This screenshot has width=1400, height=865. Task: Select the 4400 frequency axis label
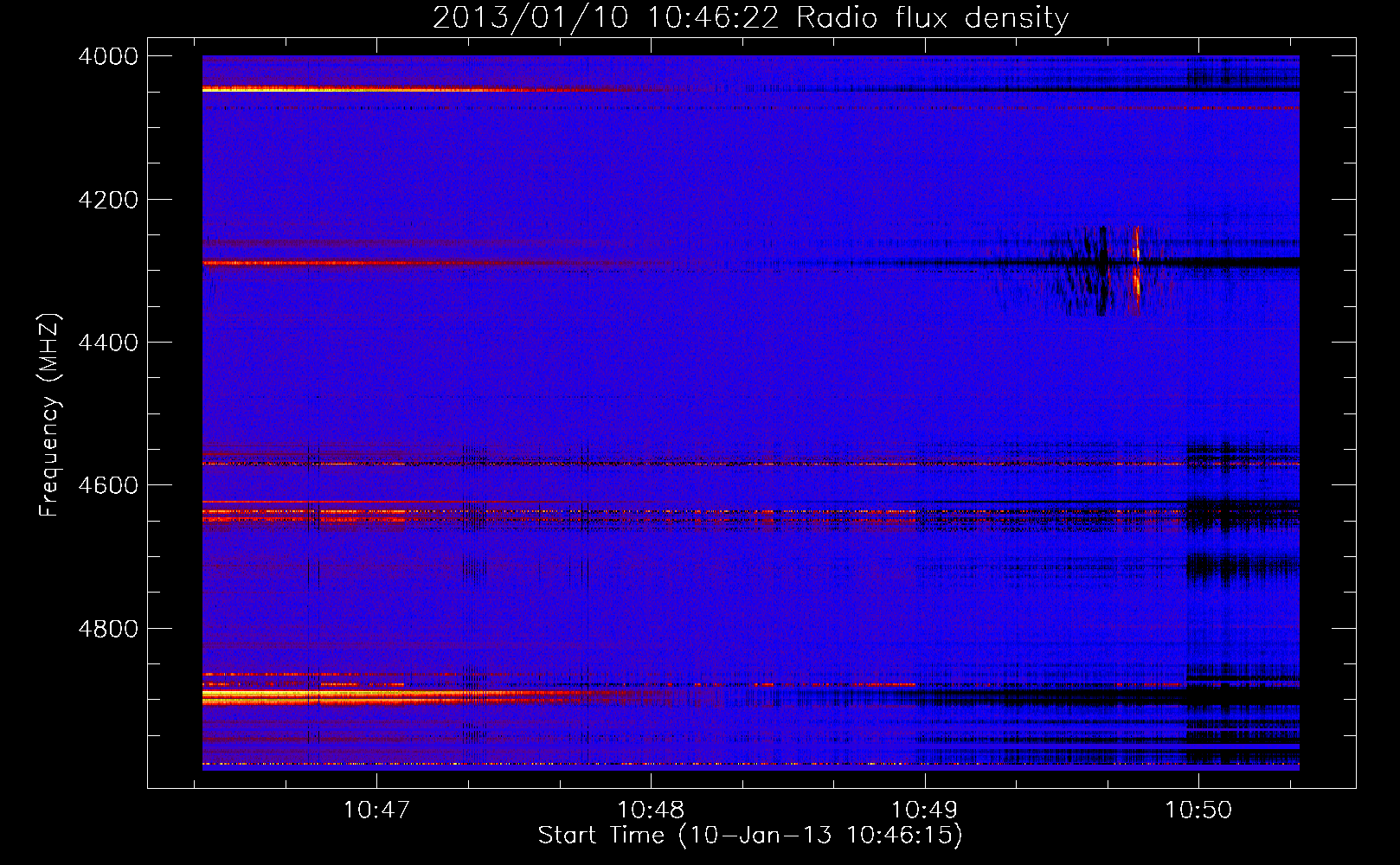[x=108, y=343]
